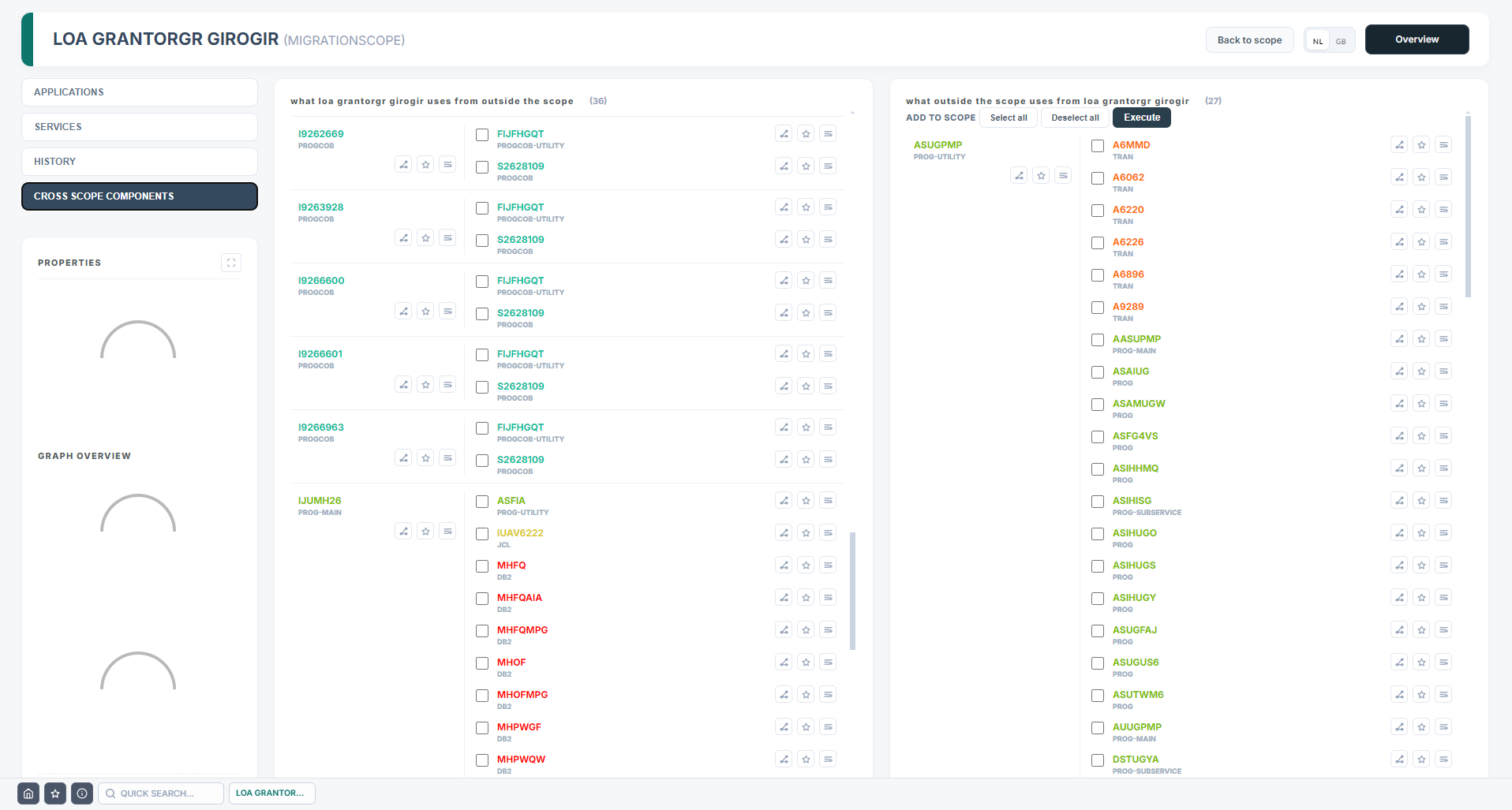Image resolution: width=1512 pixels, height=810 pixels.
Task: Switch language to GB
Action: coord(1341,41)
